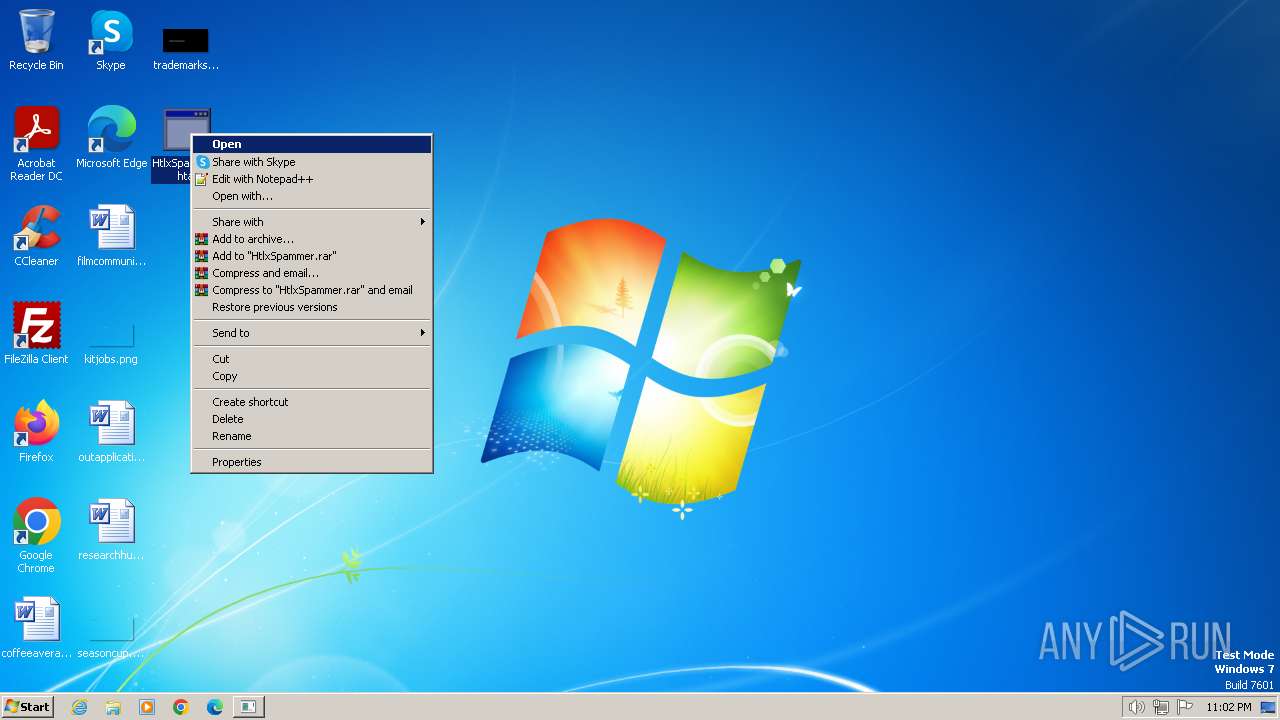Click the volume speaker tray icon
The width and height of the screenshot is (1280, 720).
coord(1136,707)
